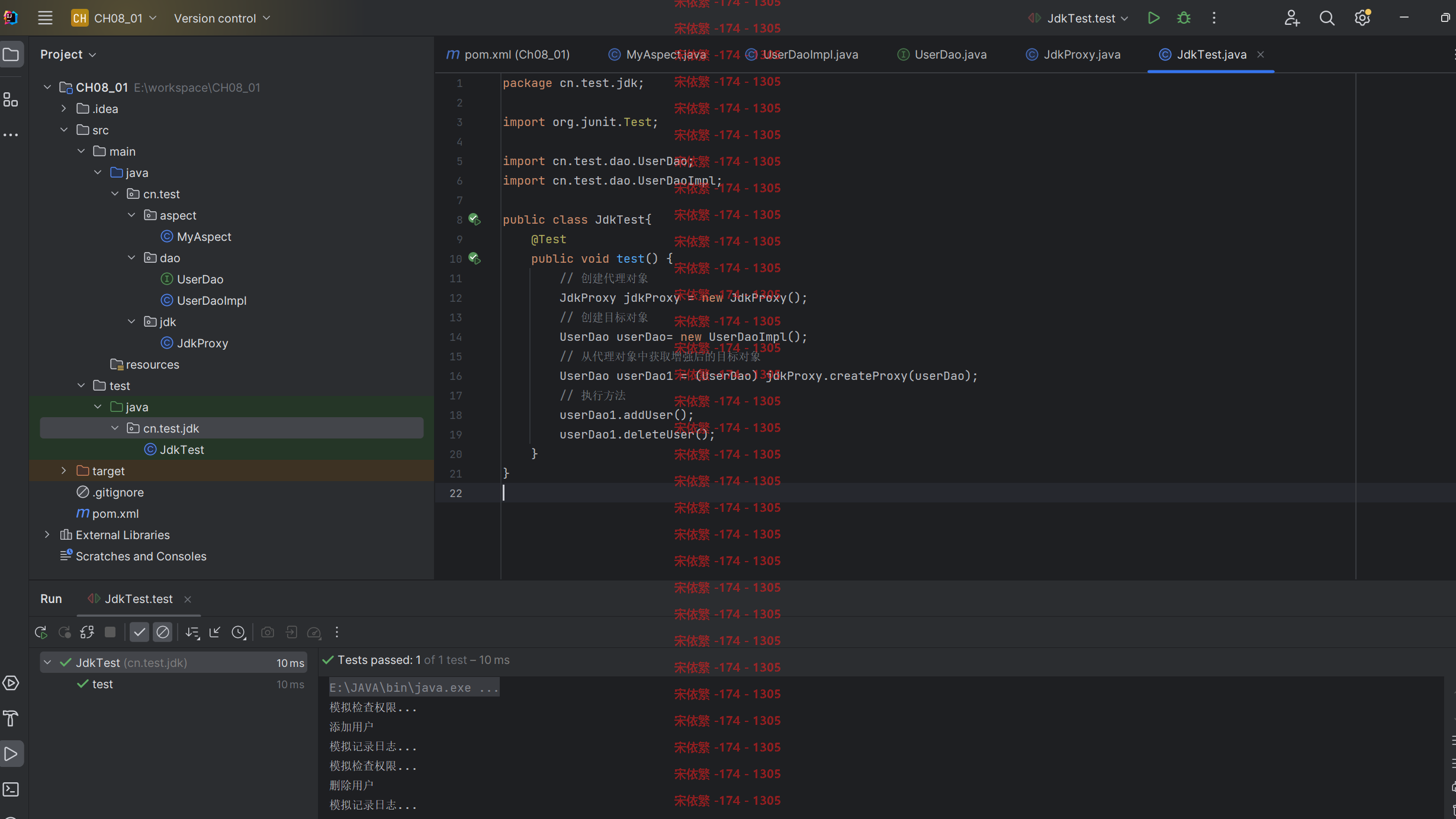Open more options in Run toolbar
The height and width of the screenshot is (819, 1456).
[337, 632]
